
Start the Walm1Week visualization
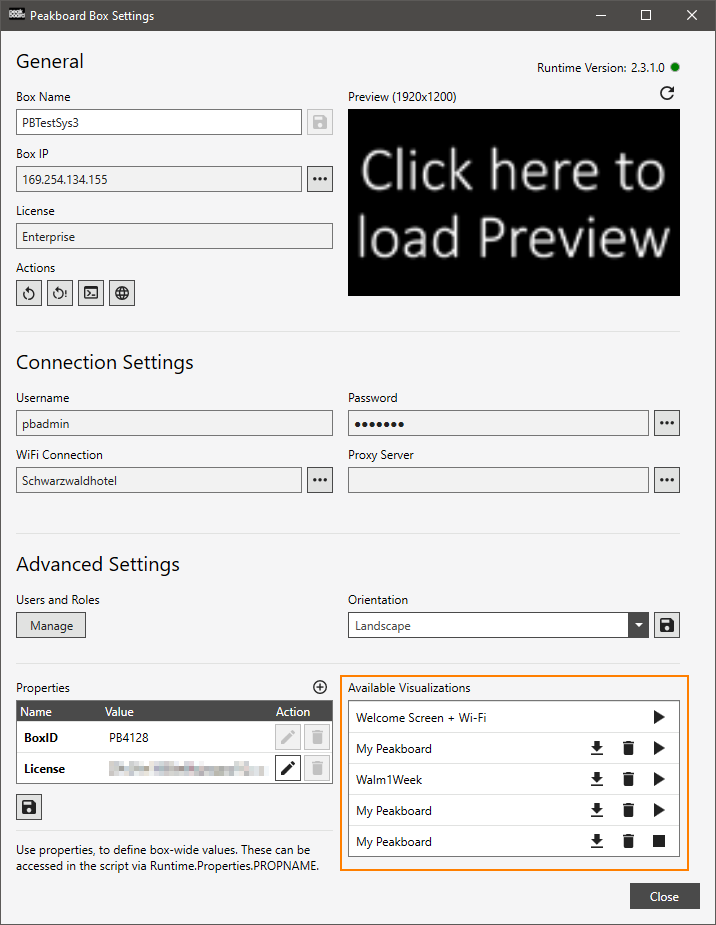tap(659, 779)
